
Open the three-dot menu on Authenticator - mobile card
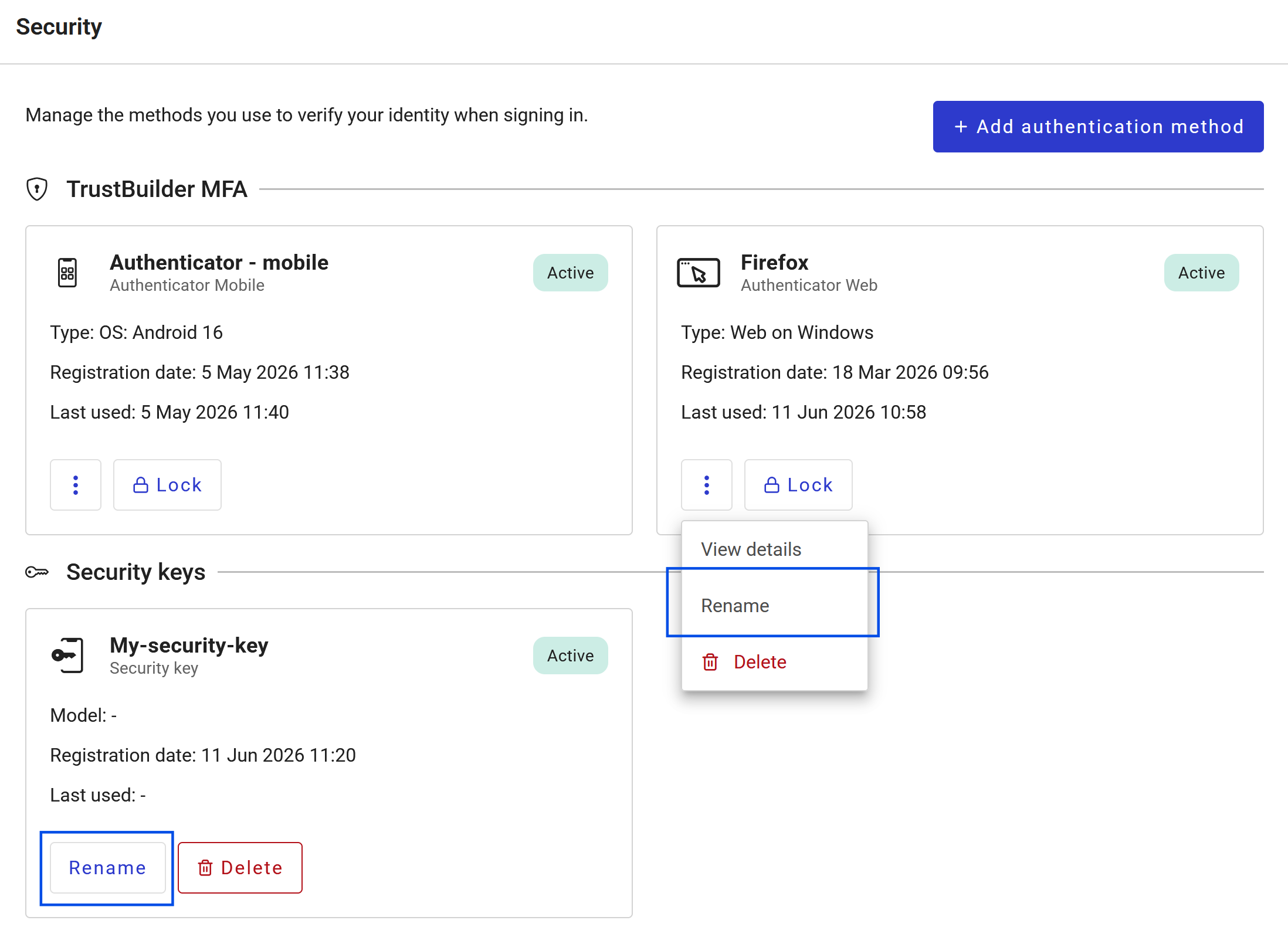click(76, 485)
